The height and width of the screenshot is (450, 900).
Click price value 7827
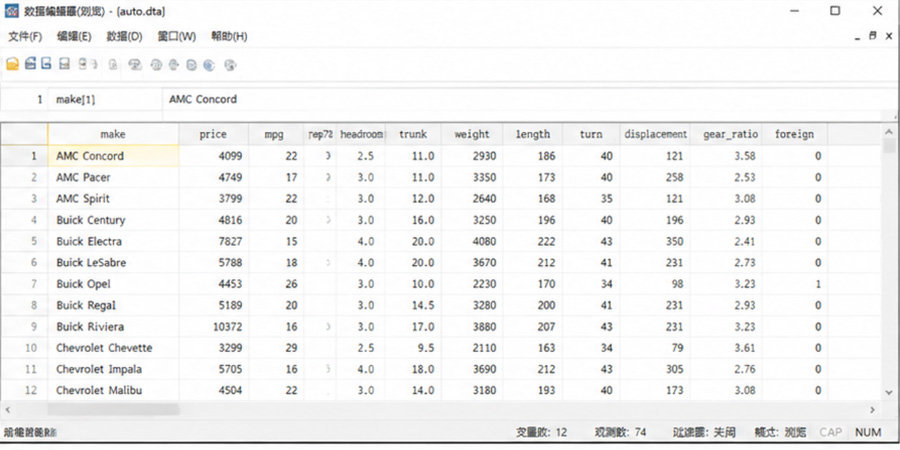click(214, 241)
